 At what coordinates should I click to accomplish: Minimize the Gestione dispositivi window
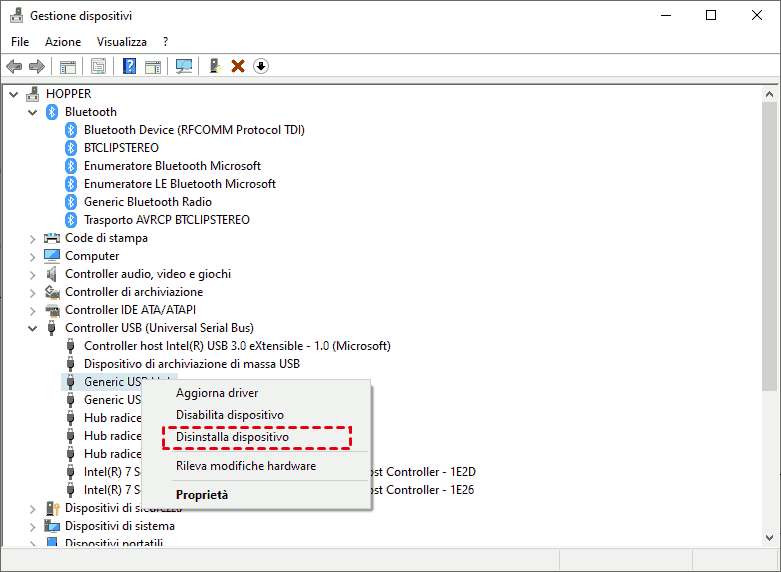(666, 15)
